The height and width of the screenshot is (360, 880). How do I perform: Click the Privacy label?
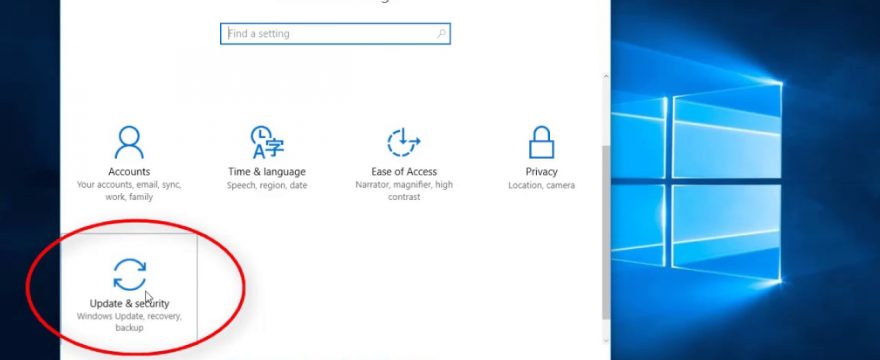[542, 172]
